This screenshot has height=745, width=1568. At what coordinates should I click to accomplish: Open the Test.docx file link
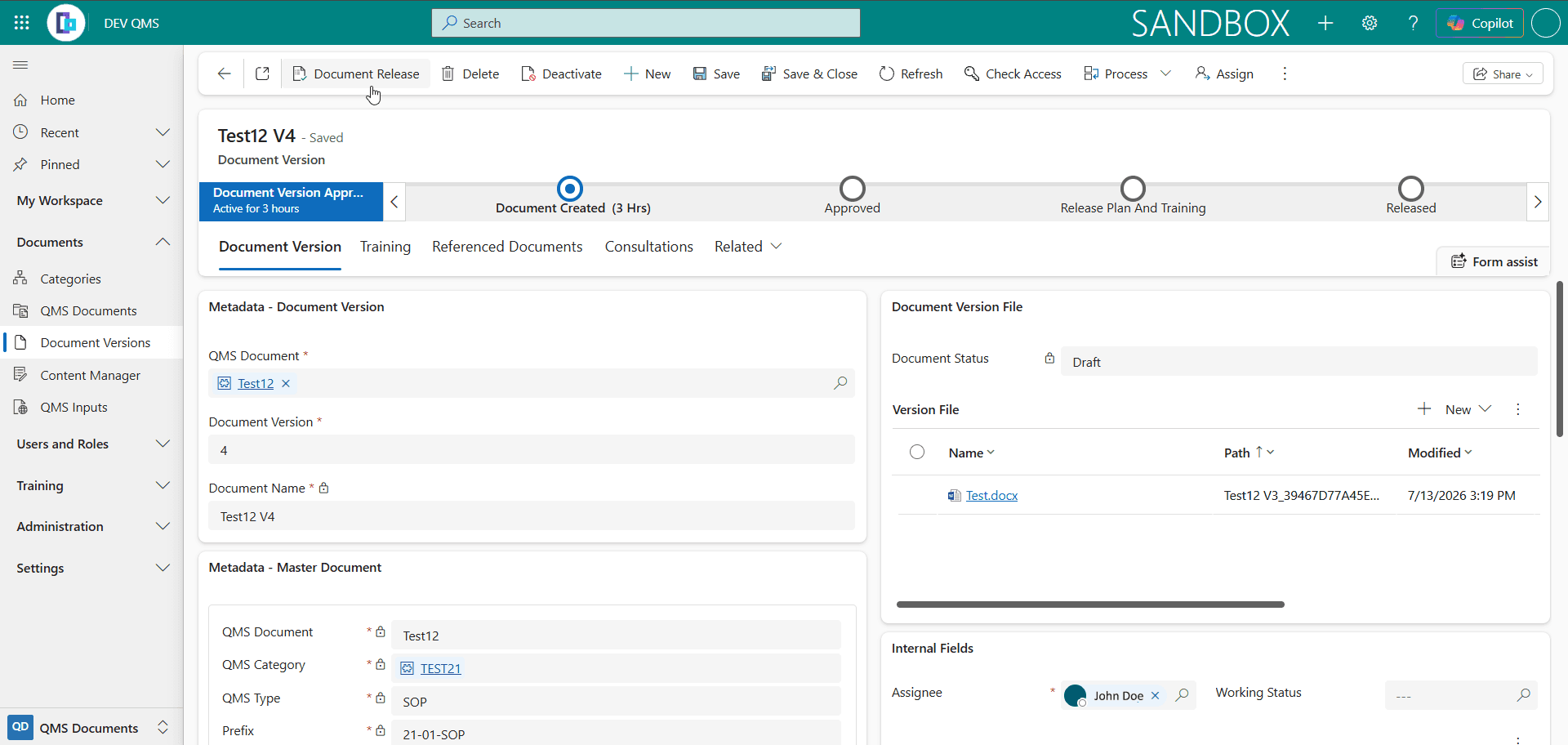click(x=991, y=495)
